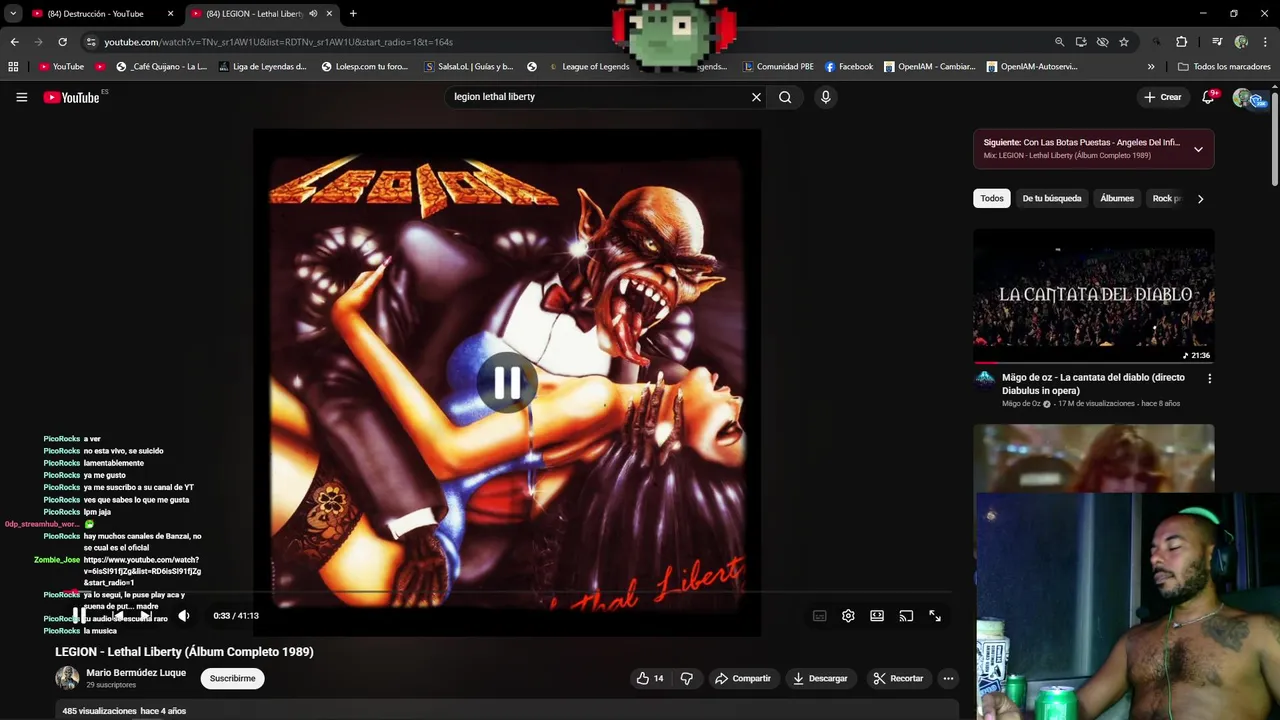Click install app icon in address bar

pos(1081,42)
